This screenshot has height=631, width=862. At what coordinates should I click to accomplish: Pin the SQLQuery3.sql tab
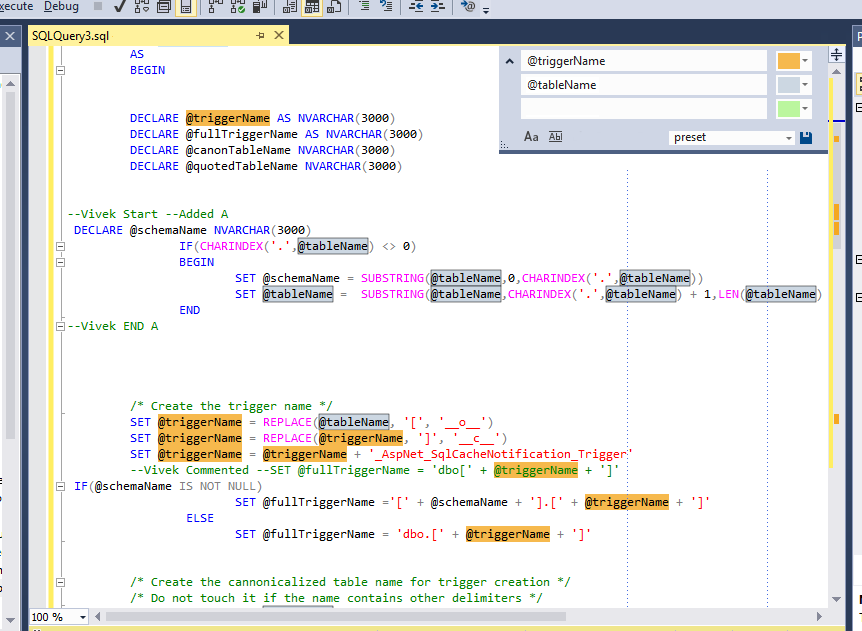[x=261, y=36]
